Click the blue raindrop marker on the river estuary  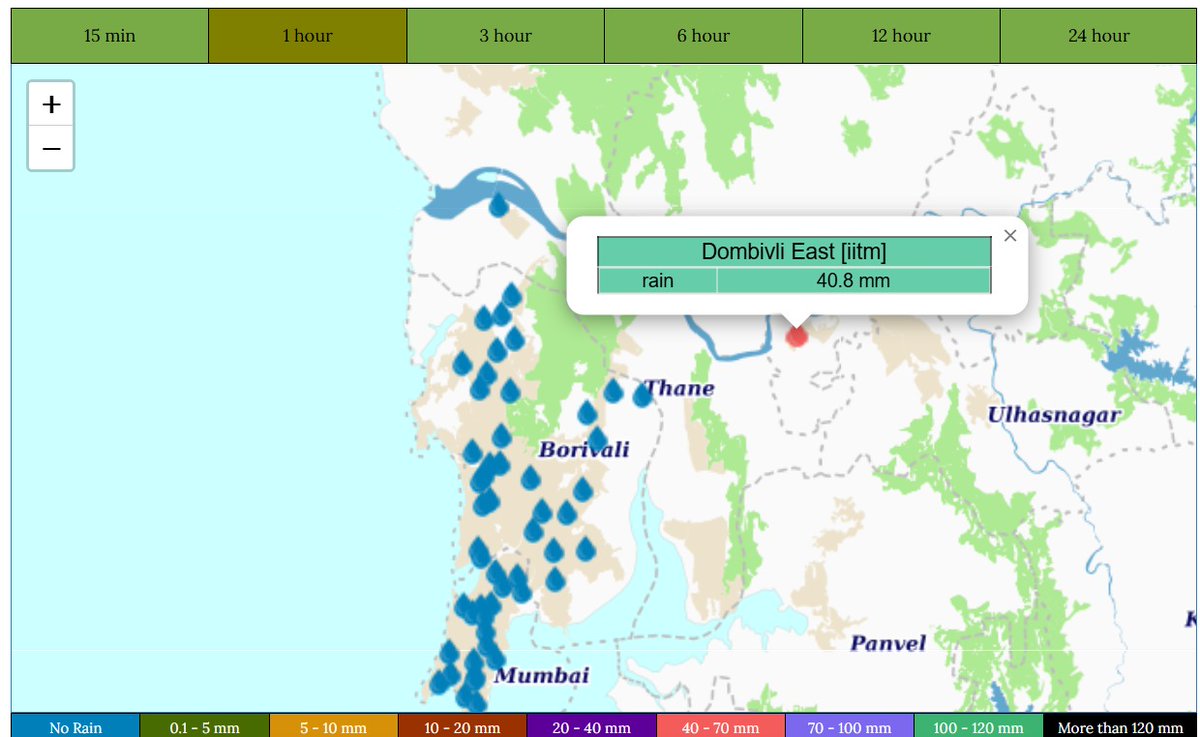point(498,205)
